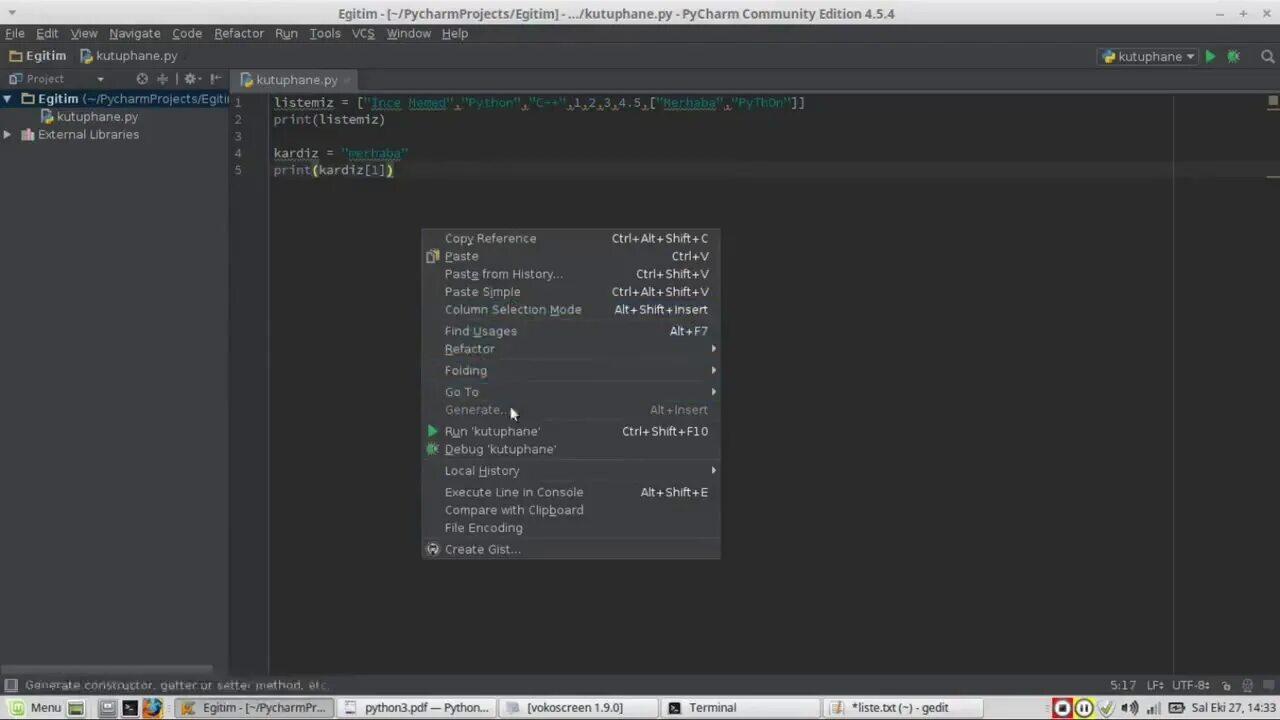Choose Copy Reference in context menu
The width and height of the screenshot is (1280, 720).
pos(570,238)
